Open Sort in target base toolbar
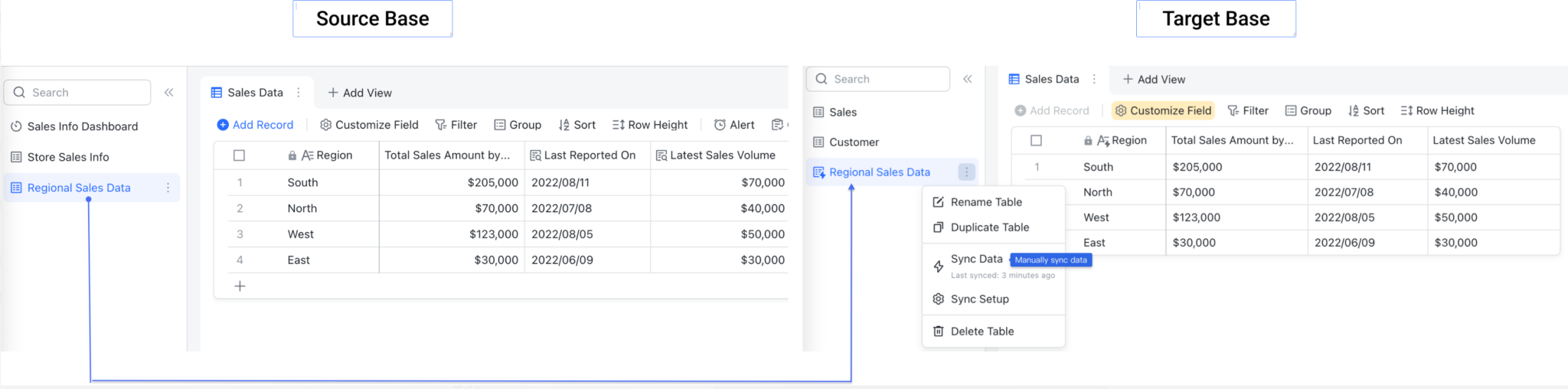The width and height of the screenshot is (1568, 389). click(1366, 110)
